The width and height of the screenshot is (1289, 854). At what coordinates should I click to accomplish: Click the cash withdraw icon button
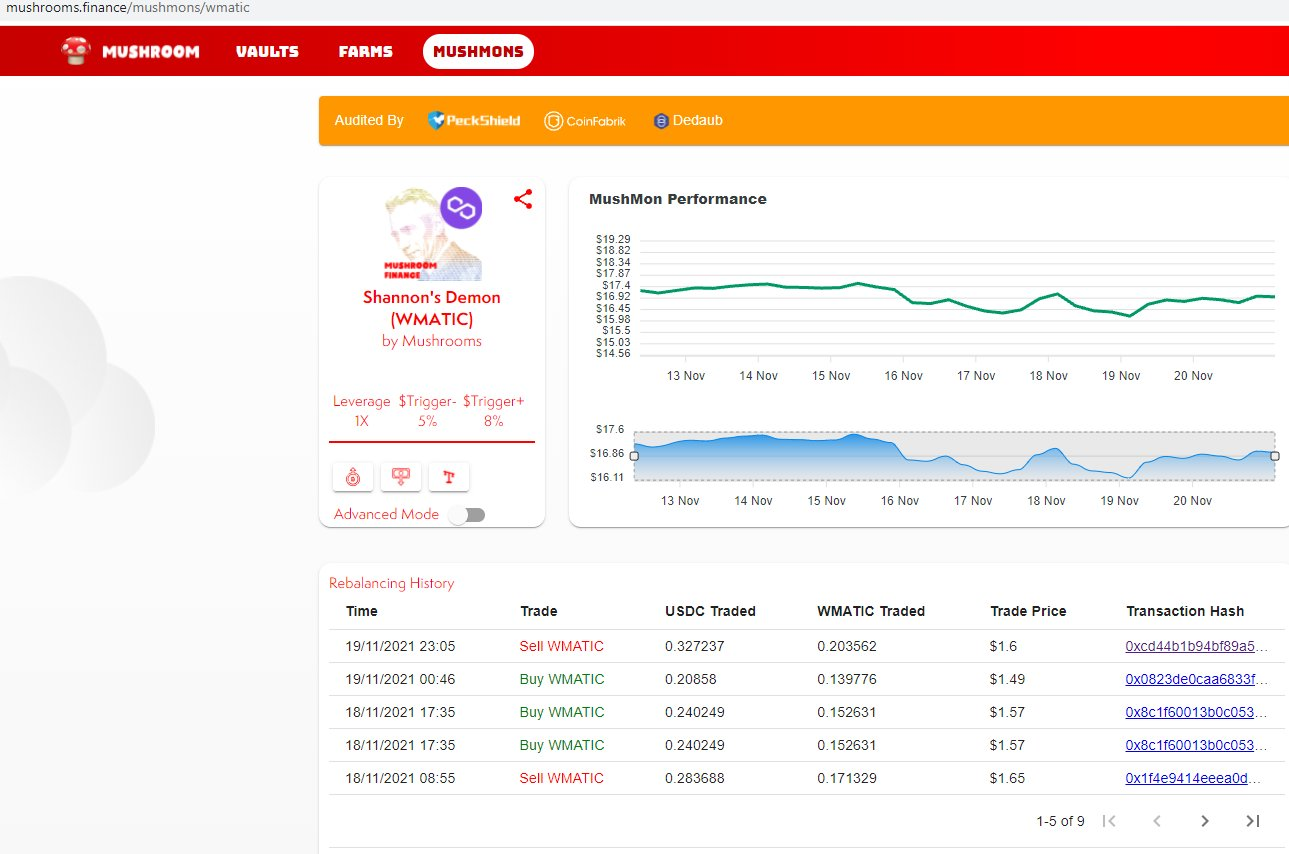[x=401, y=477]
